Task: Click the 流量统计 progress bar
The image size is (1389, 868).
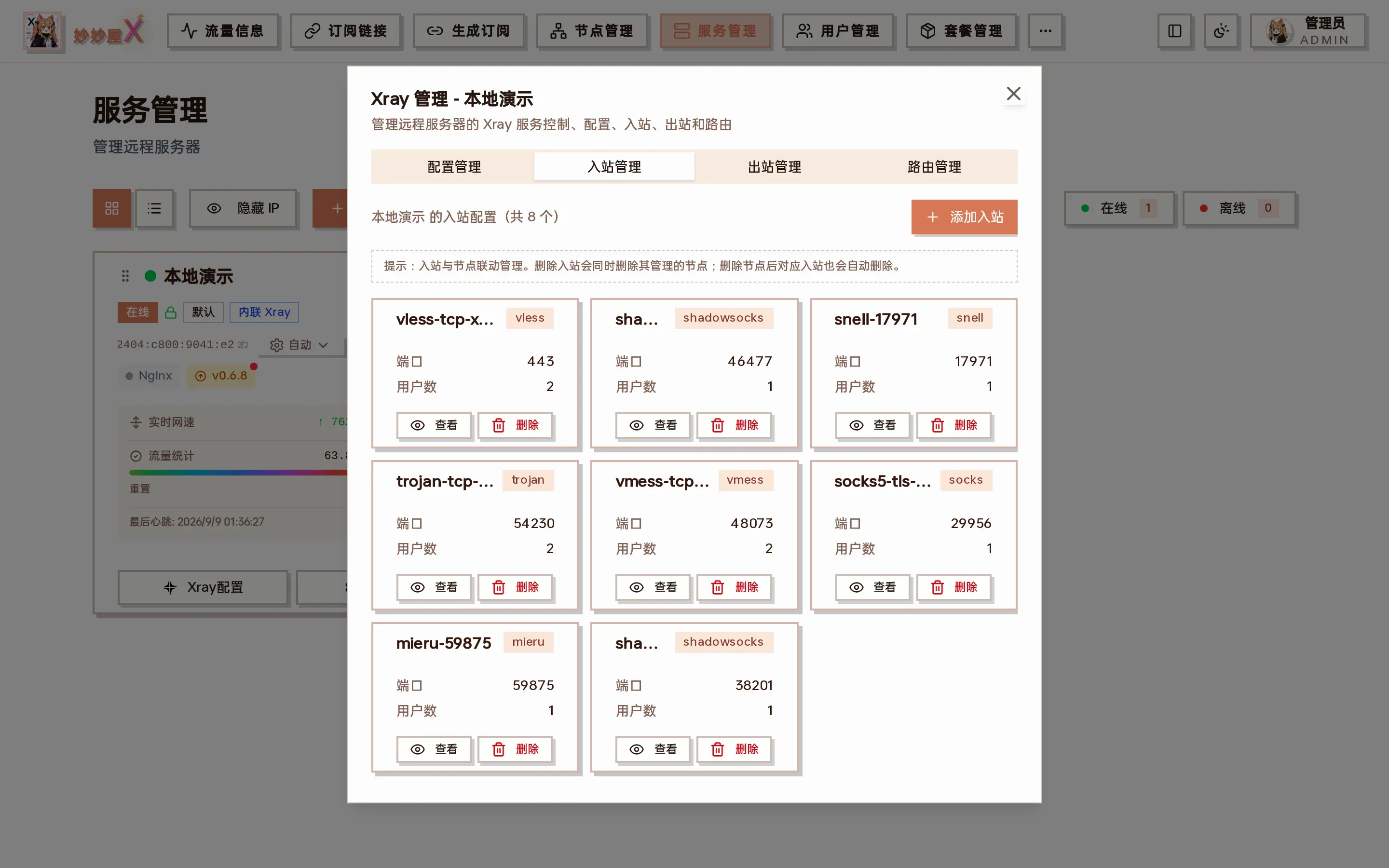Action: [x=238, y=473]
